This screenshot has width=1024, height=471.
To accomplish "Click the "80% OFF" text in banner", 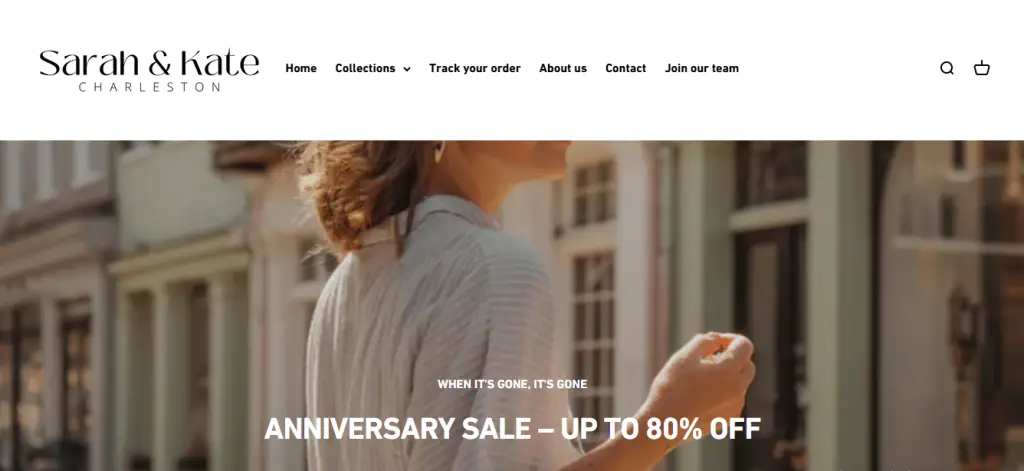I will point(703,429).
